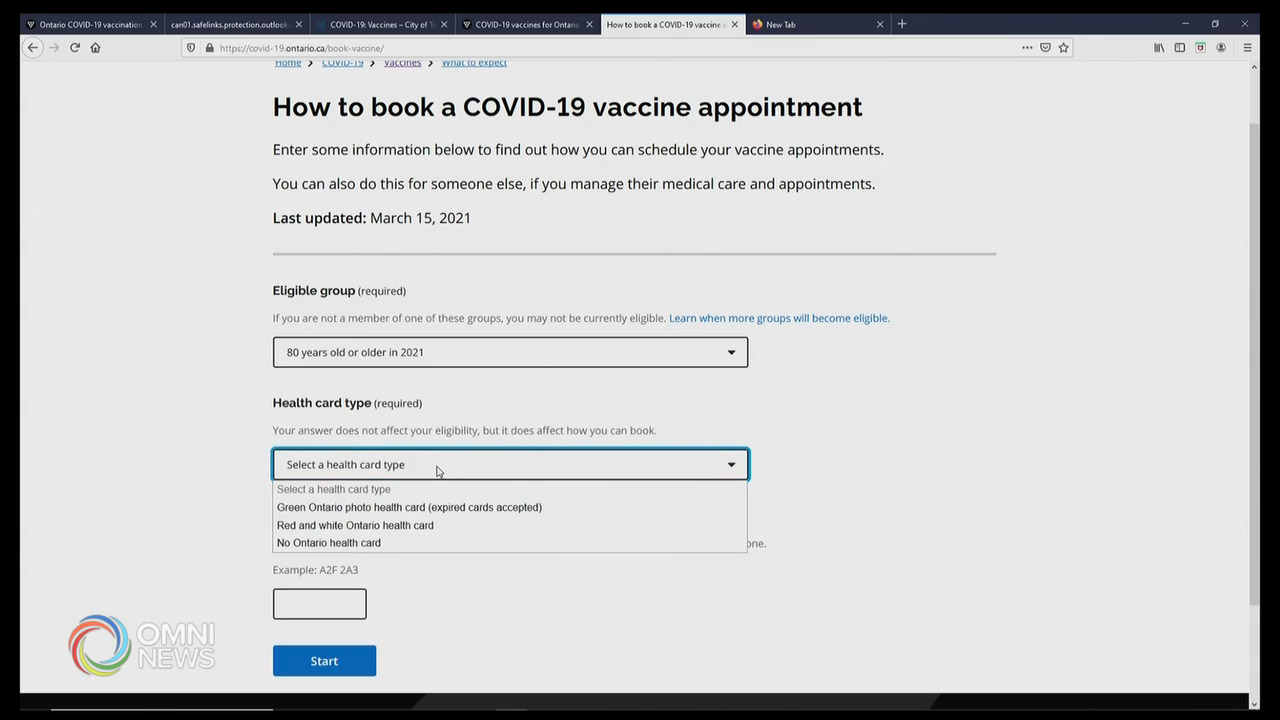Open the Eligible group dropdown
This screenshot has width=1280, height=720.
point(510,352)
